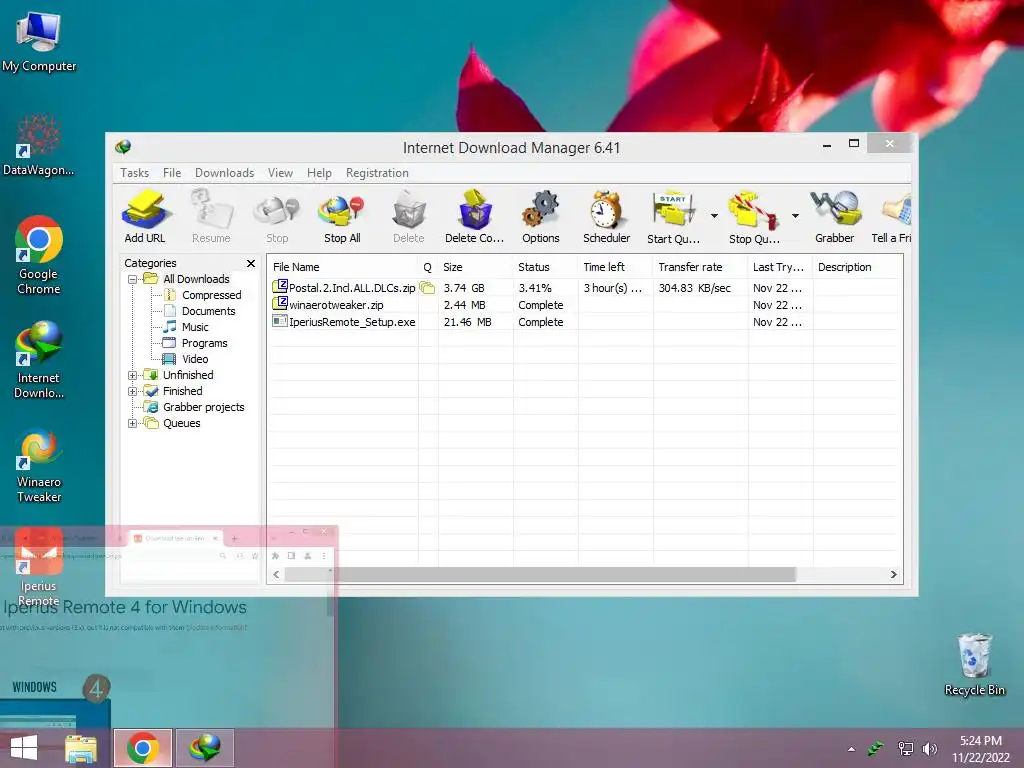The image size is (1024, 768).
Task: Click the Stop Queue icon
Action: pos(754,217)
